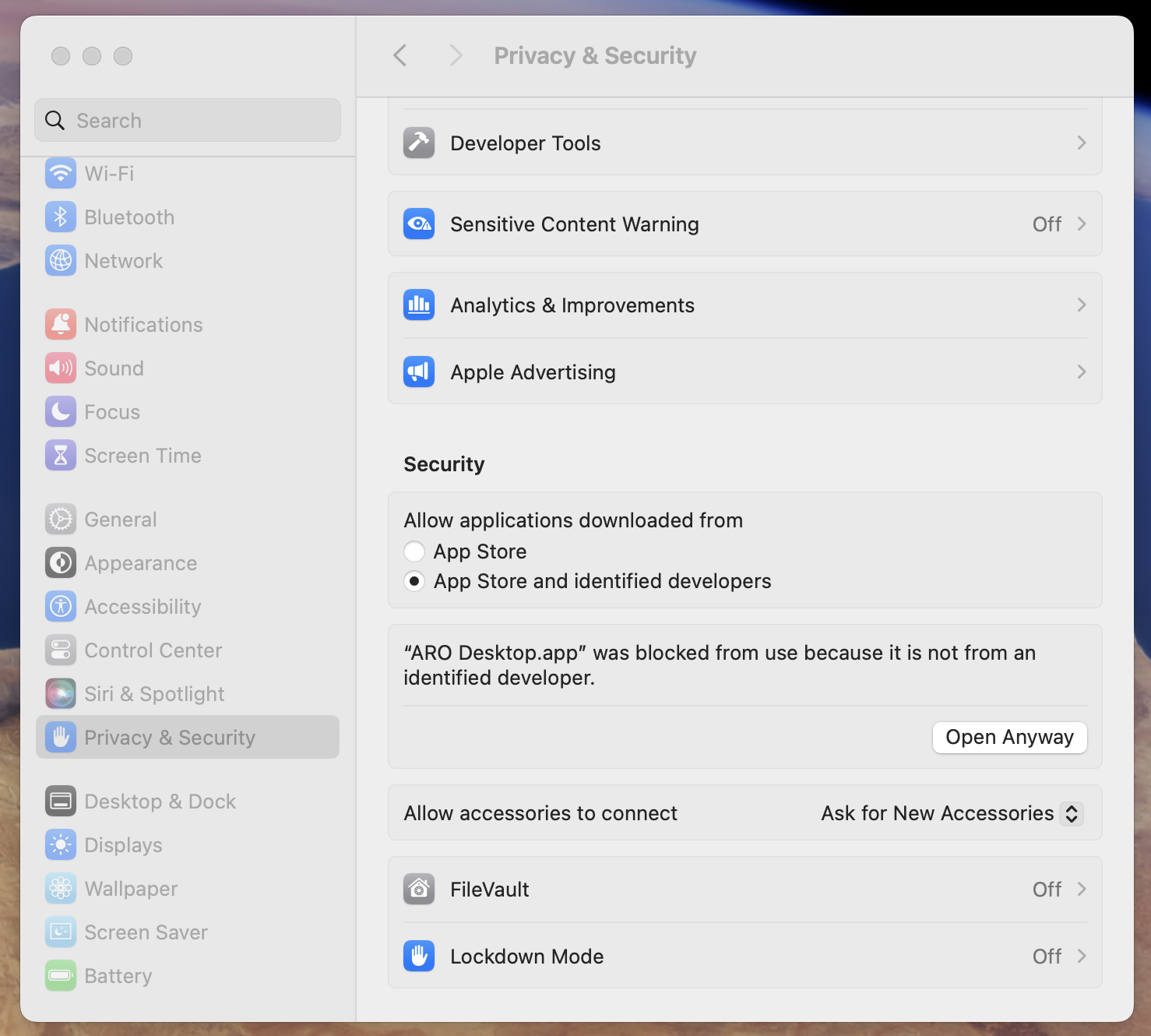Select the App Store radio button
The image size is (1151, 1036).
point(414,551)
